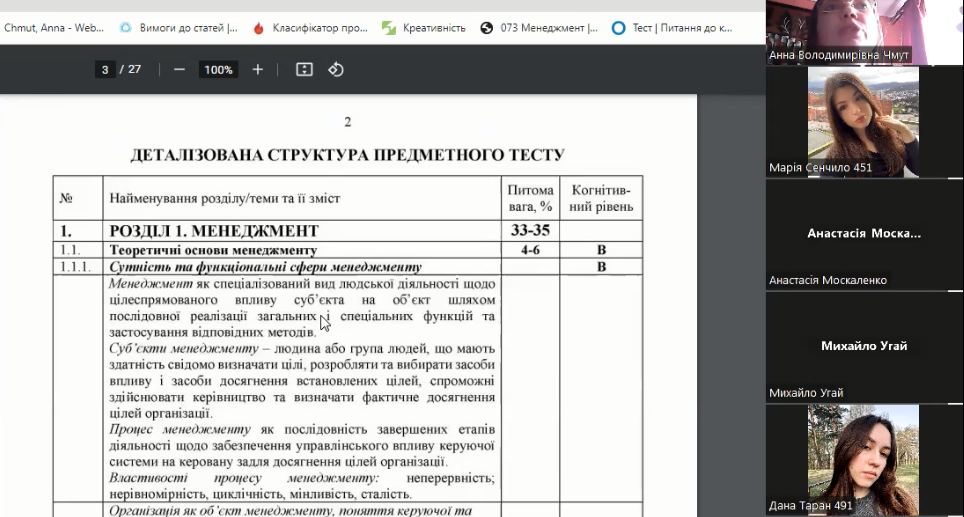Click the green Креативність bookmark icon
Screen dimensions: 964x517
point(389,28)
